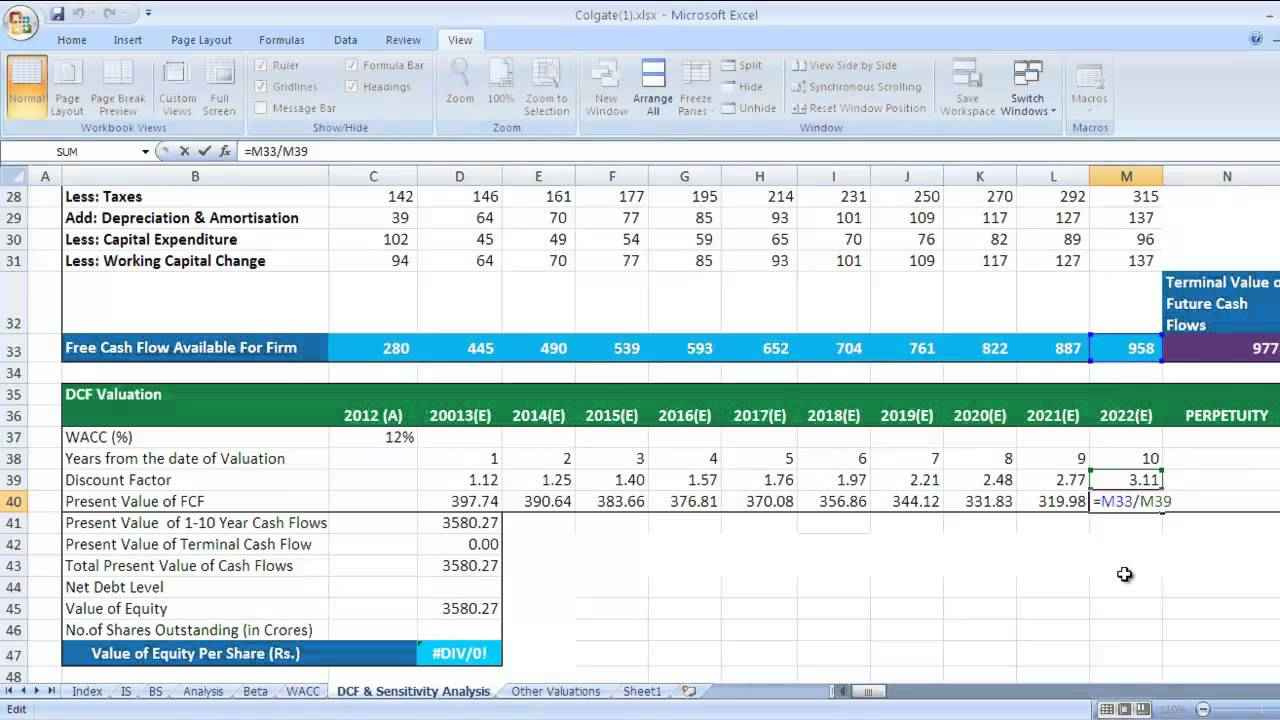Open the Zoom dialog from ribbon
Image resolution: width=1280 pixels, height=720 pixels.
pos(460,82)
